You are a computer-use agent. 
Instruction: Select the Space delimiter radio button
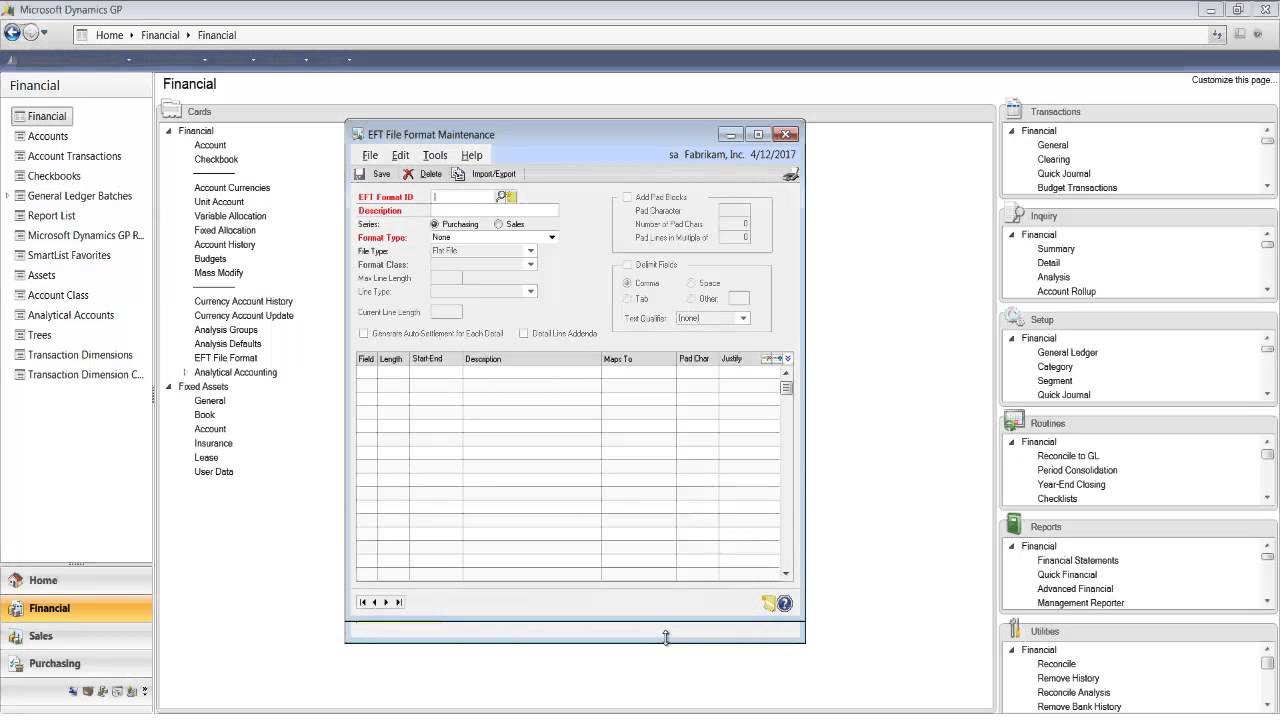click(x=692, y=283)
